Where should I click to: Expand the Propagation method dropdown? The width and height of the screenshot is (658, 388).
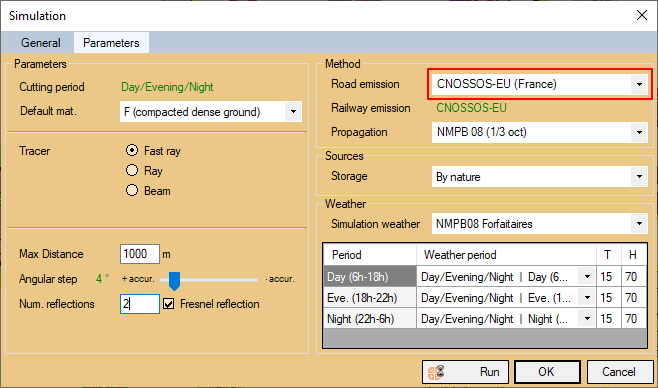pos(540,133)
